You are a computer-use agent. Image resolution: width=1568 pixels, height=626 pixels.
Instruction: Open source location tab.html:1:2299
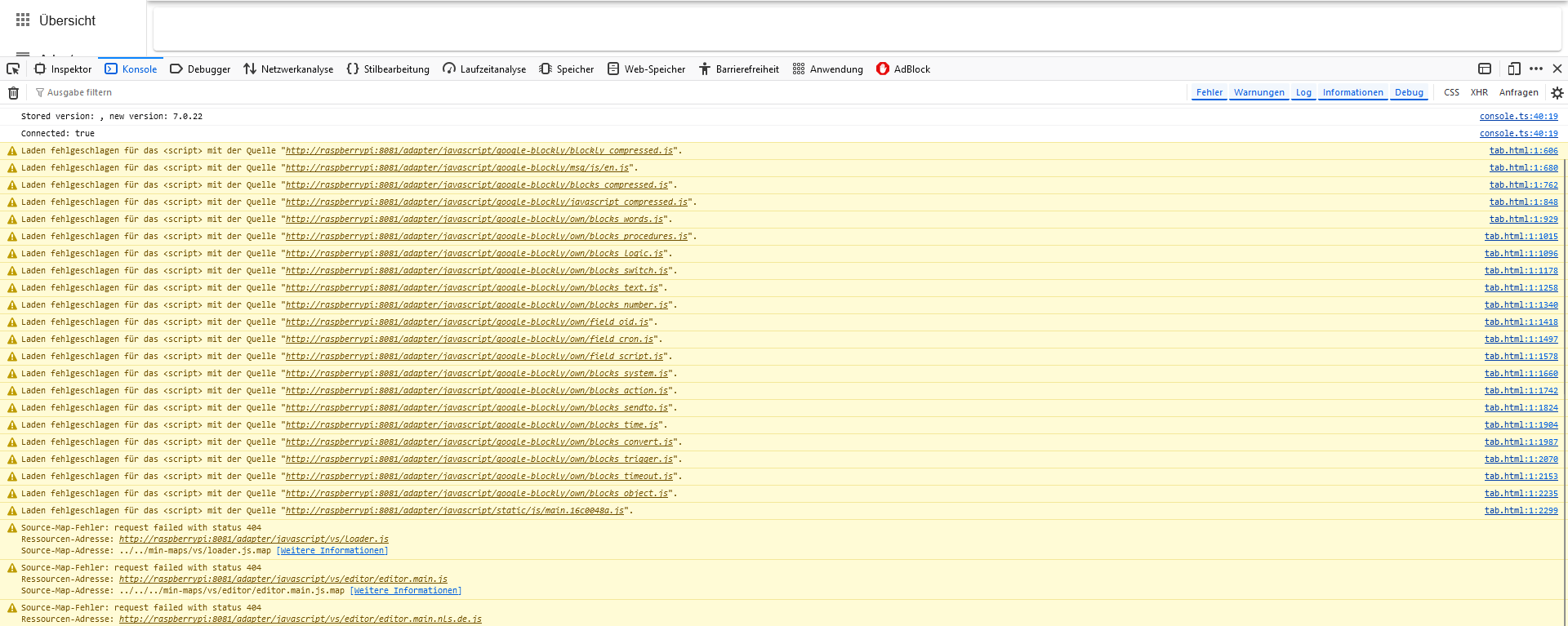pos(1521,511)
